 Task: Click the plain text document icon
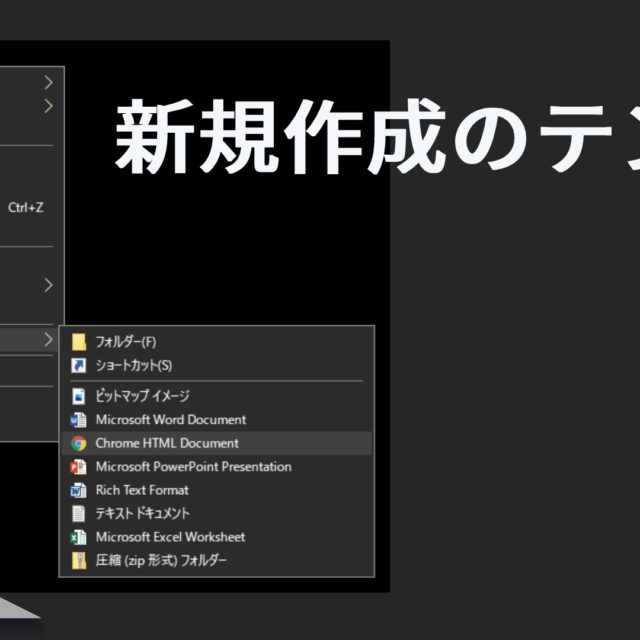pos(79,513)
